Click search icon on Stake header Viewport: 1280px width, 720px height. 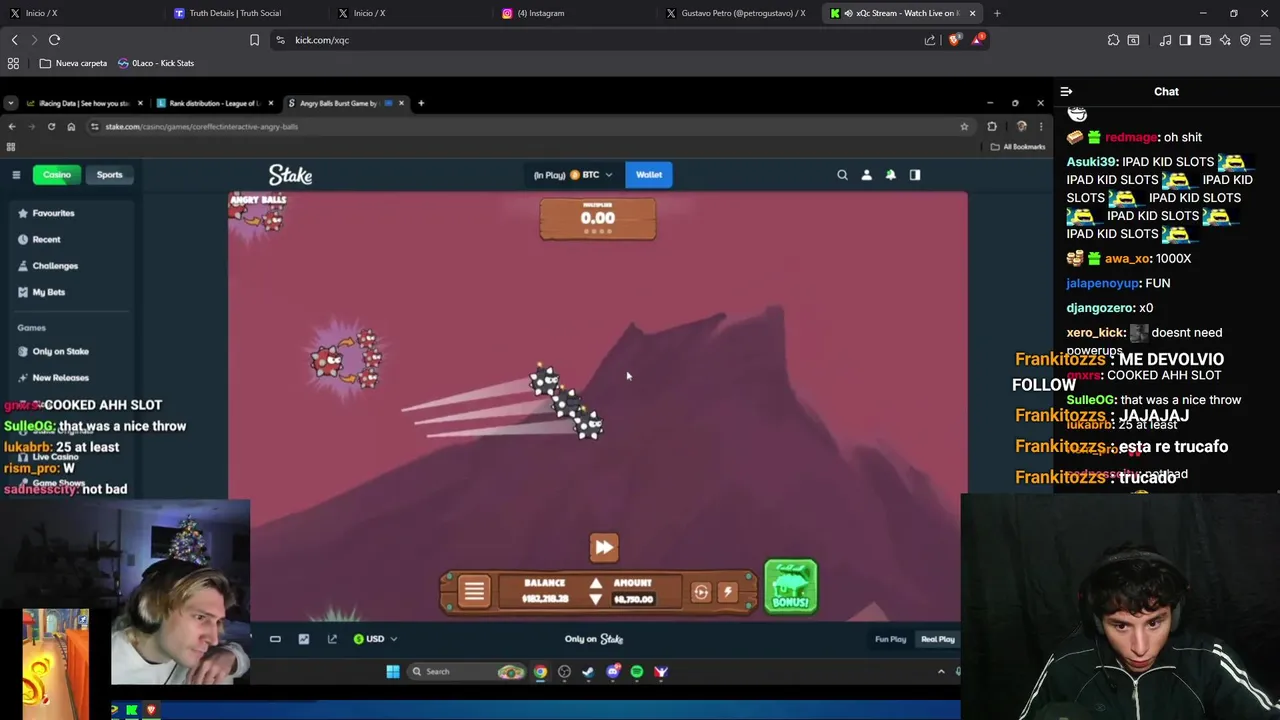pyautogui.click(x=842, y=175)
